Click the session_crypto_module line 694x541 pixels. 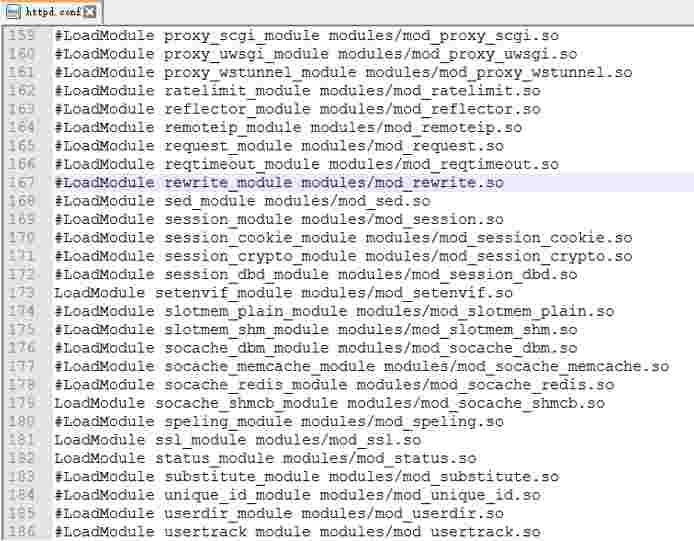click(x=343, y=256)
